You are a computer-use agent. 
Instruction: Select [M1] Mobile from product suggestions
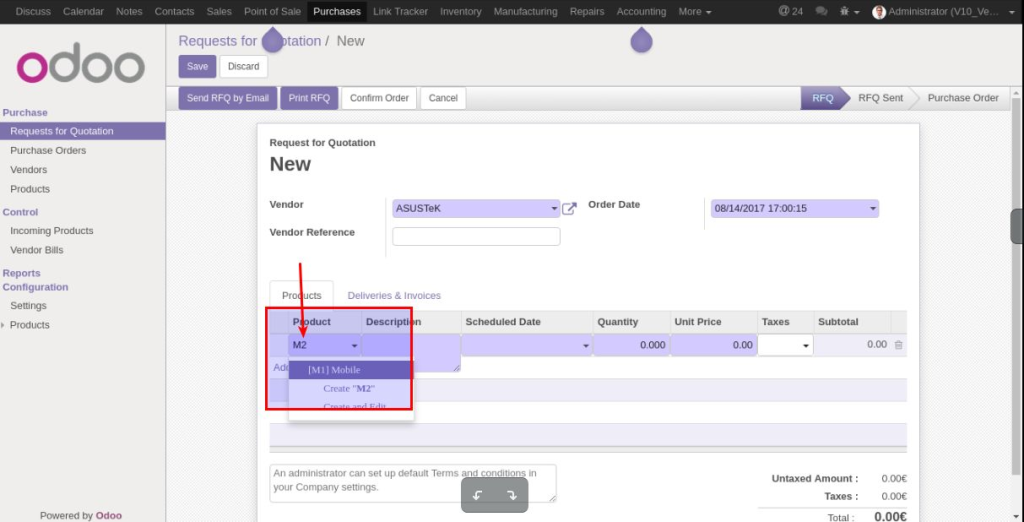334,370
